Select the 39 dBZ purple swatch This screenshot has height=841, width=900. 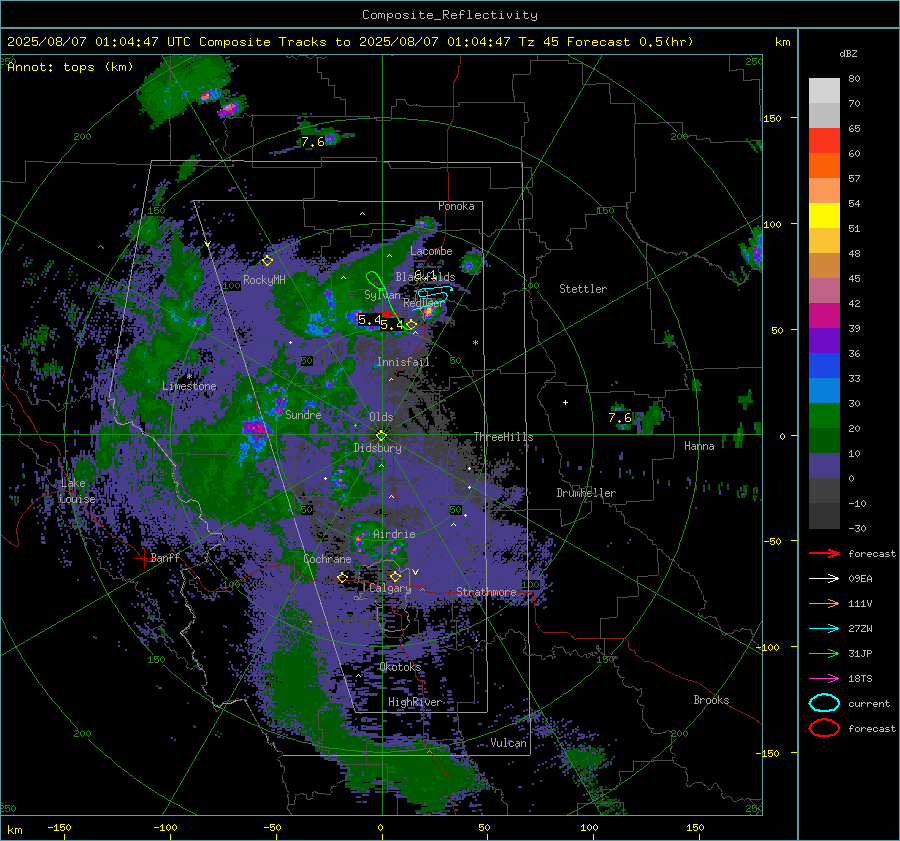click(824, 340)
